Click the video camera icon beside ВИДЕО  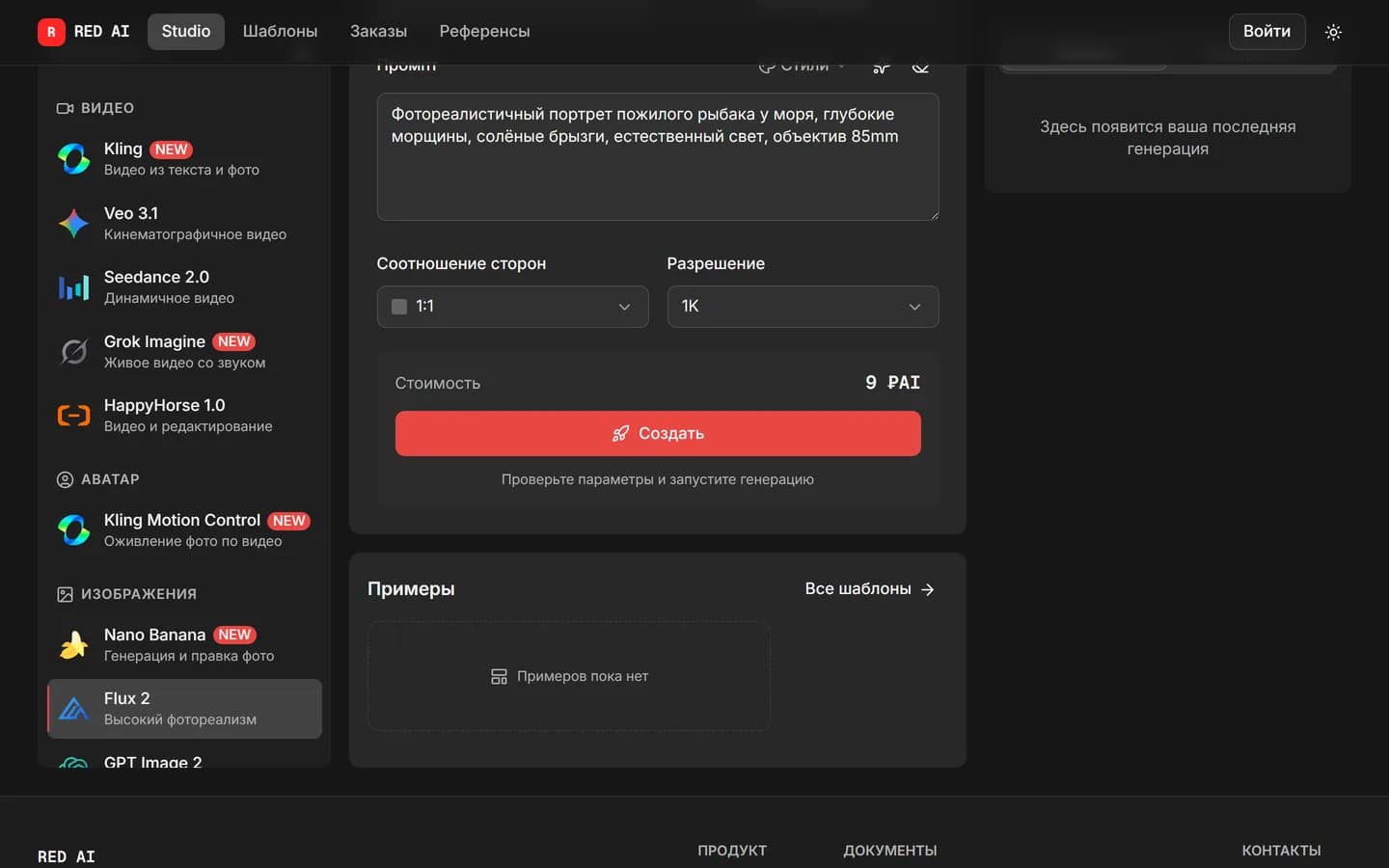65,108
